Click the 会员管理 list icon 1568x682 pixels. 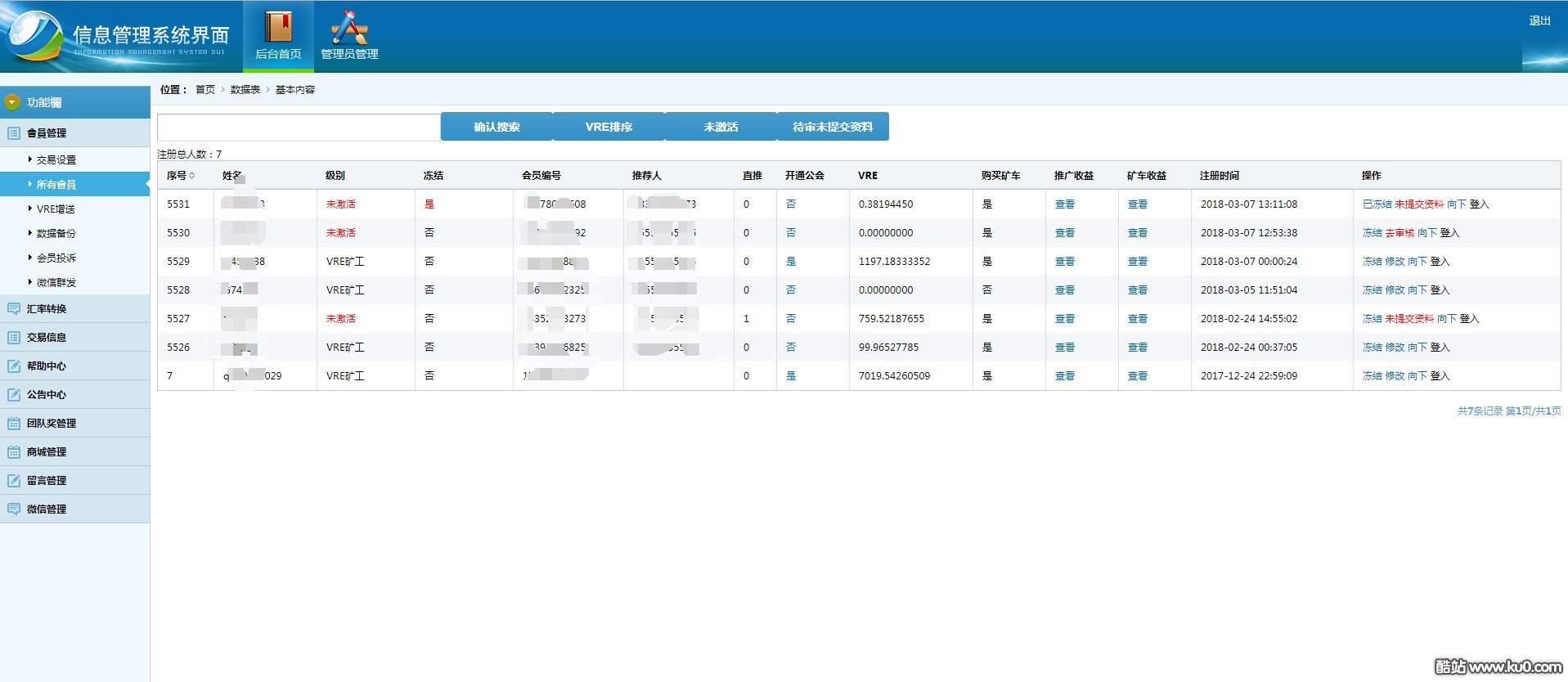click(x=14, y=132)
